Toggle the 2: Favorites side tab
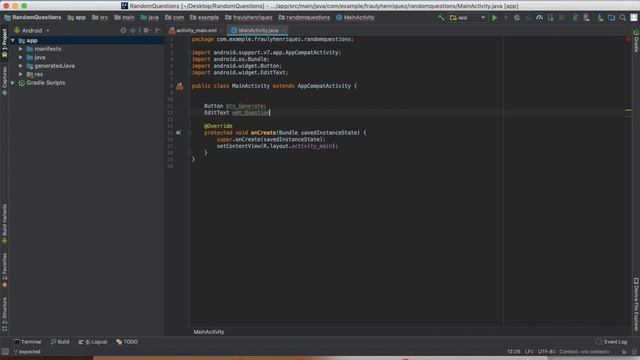This screenshot has height=360, width=640. [x=4, y=270]
